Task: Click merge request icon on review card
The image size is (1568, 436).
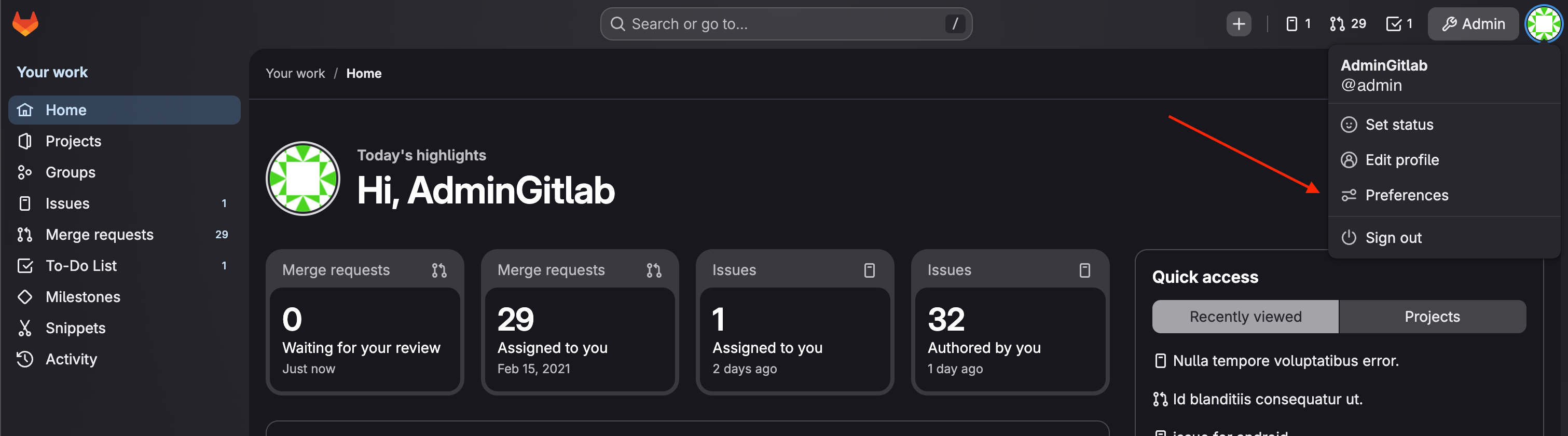Action: coord(439,270)
